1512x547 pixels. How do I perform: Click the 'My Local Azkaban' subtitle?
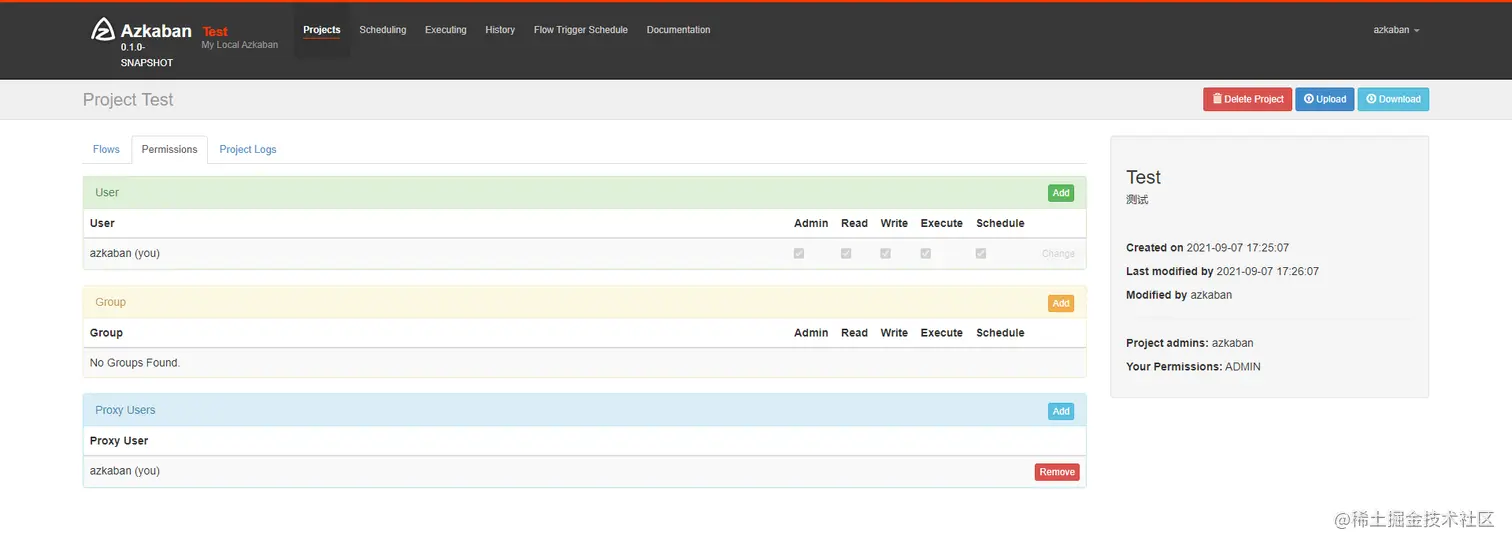pos(240,45)
